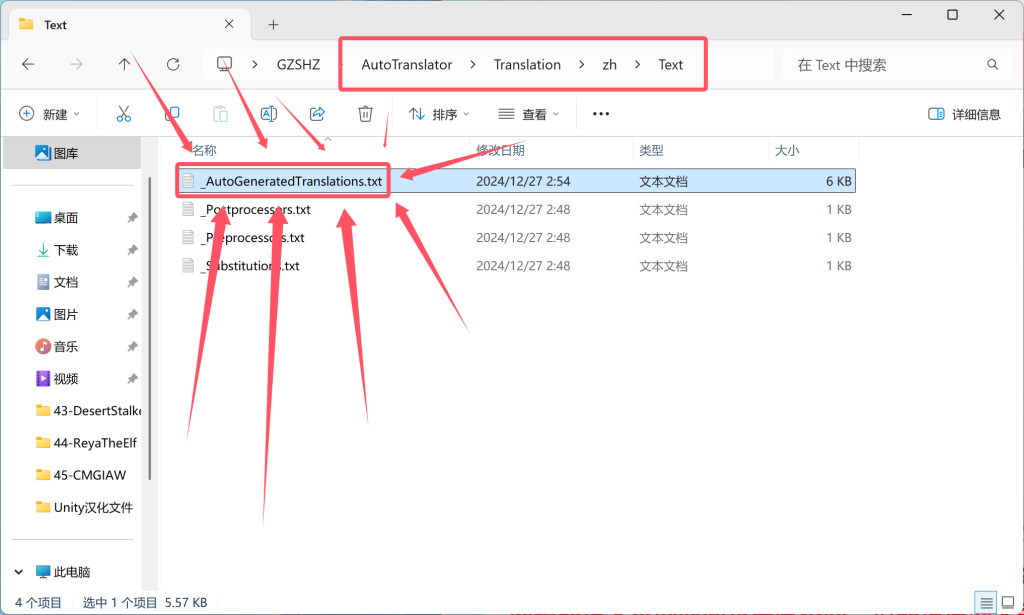
Task: Click the Rename icon in toolbar
Action: pos(269,114)
